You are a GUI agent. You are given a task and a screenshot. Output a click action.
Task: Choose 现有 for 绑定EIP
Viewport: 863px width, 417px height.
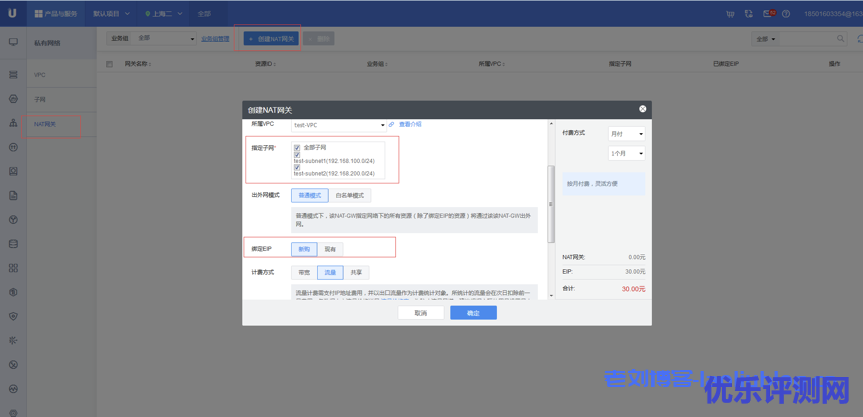pyautogui.click(x=330, y=249)
